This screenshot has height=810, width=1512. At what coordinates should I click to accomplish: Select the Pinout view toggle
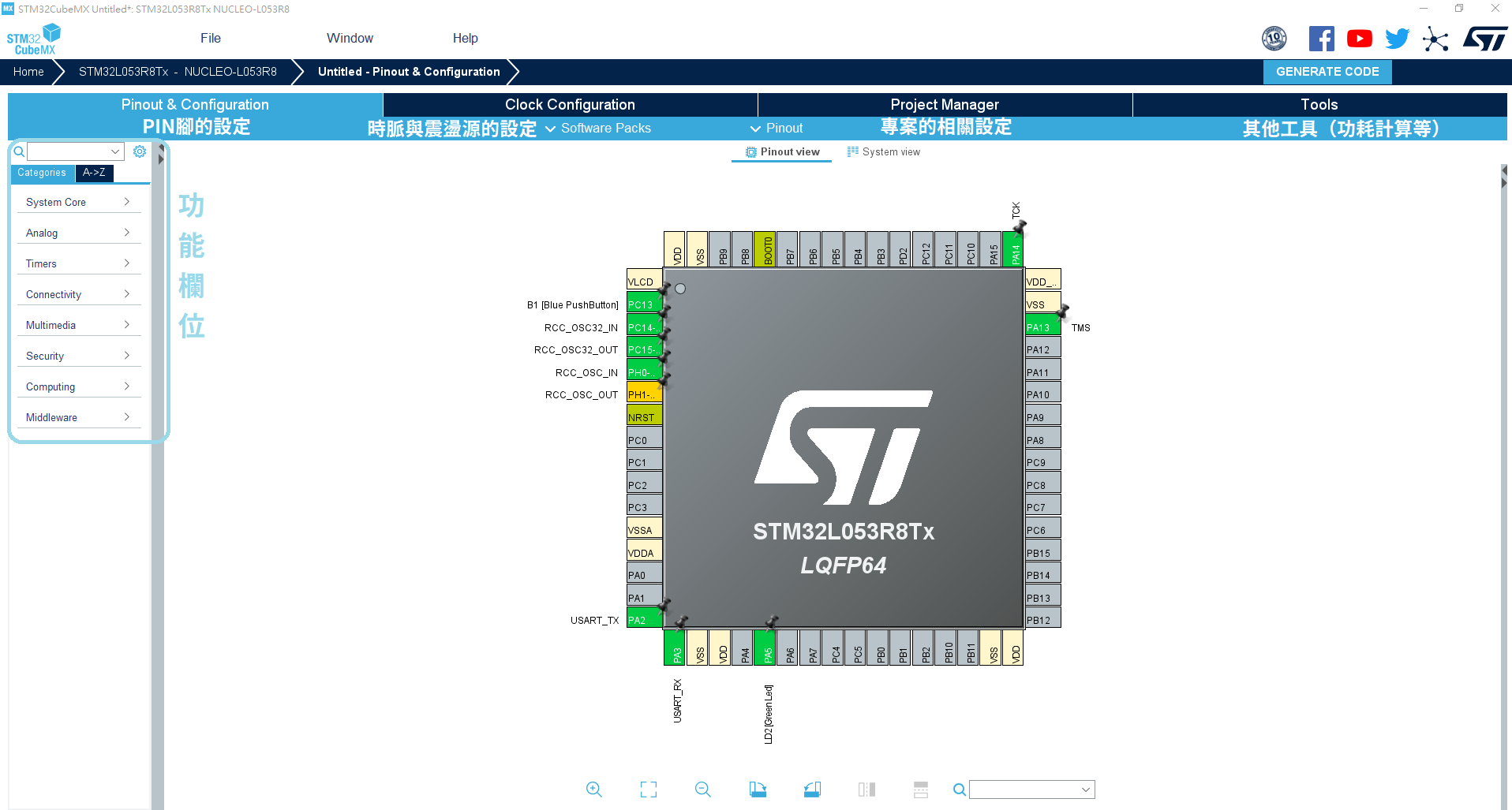click(x=782, y=151)
